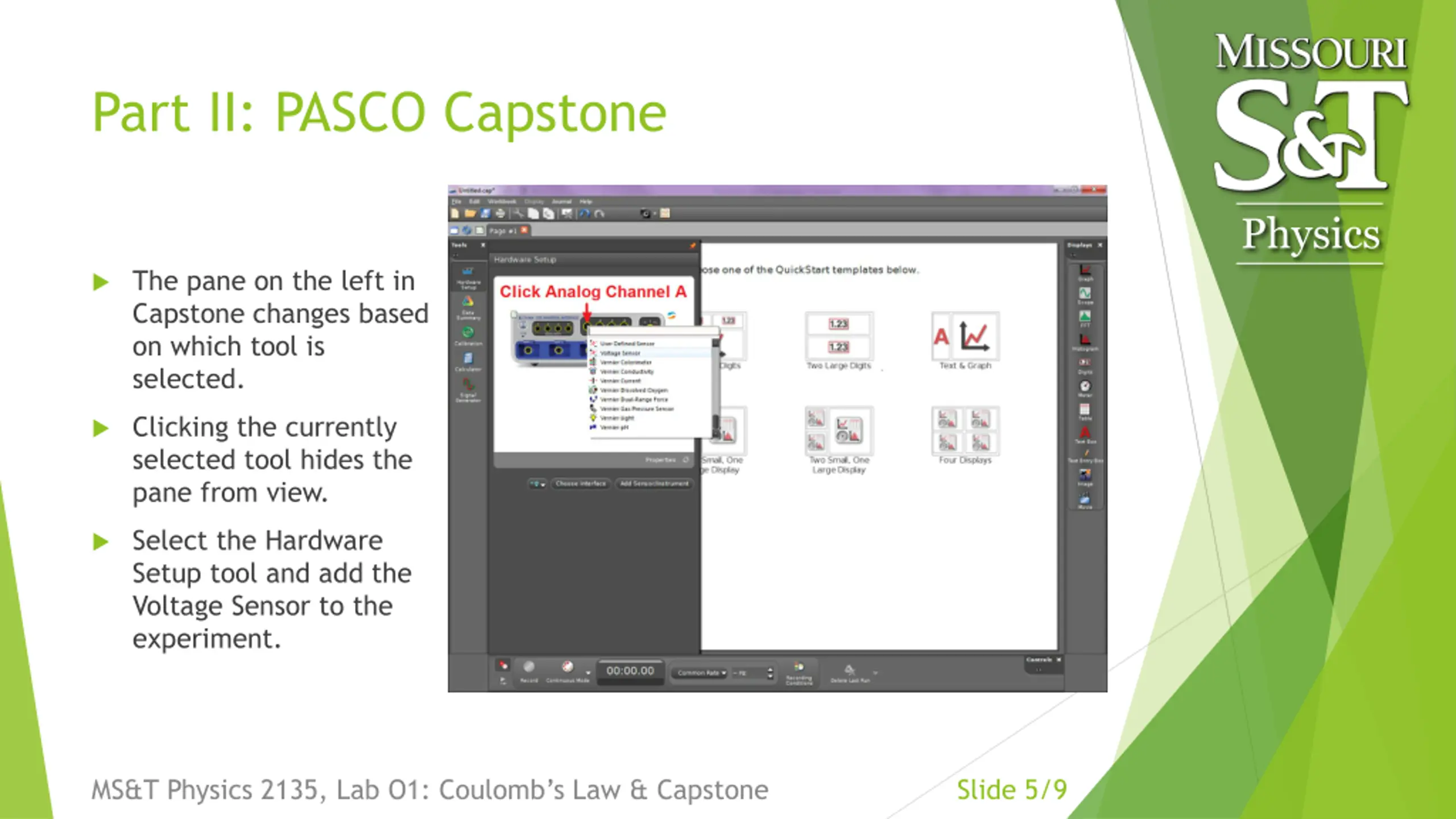This screenshot has height=819, width=1456.
Task: Add an Image display from Displays palette
Action: pos(1085,477)
